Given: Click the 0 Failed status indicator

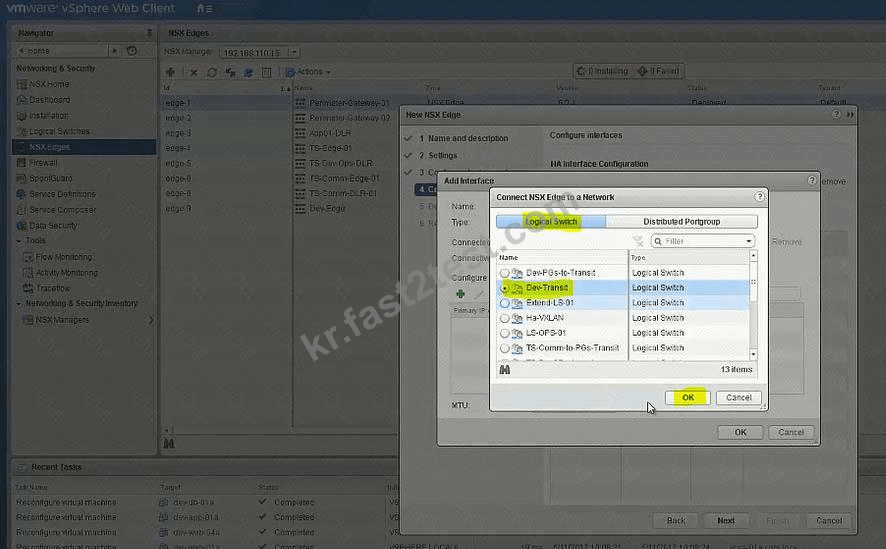Looking at the screenshot, I should [x=658, y=71].
